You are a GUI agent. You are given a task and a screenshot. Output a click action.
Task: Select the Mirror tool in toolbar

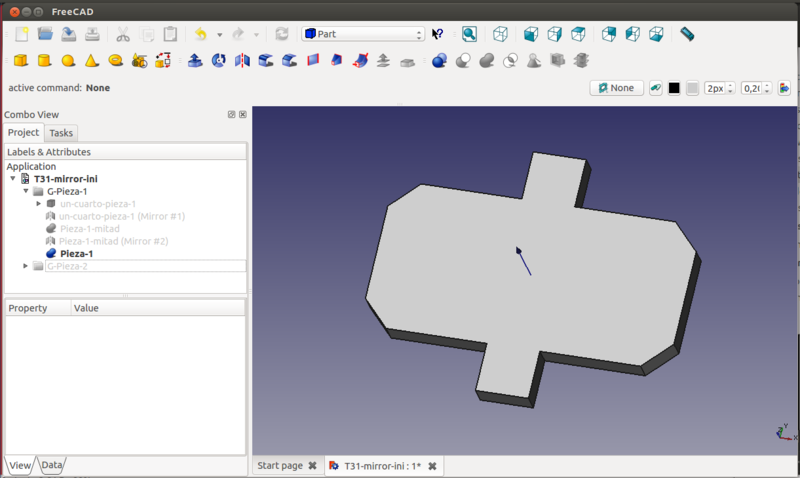pos(242,60)
